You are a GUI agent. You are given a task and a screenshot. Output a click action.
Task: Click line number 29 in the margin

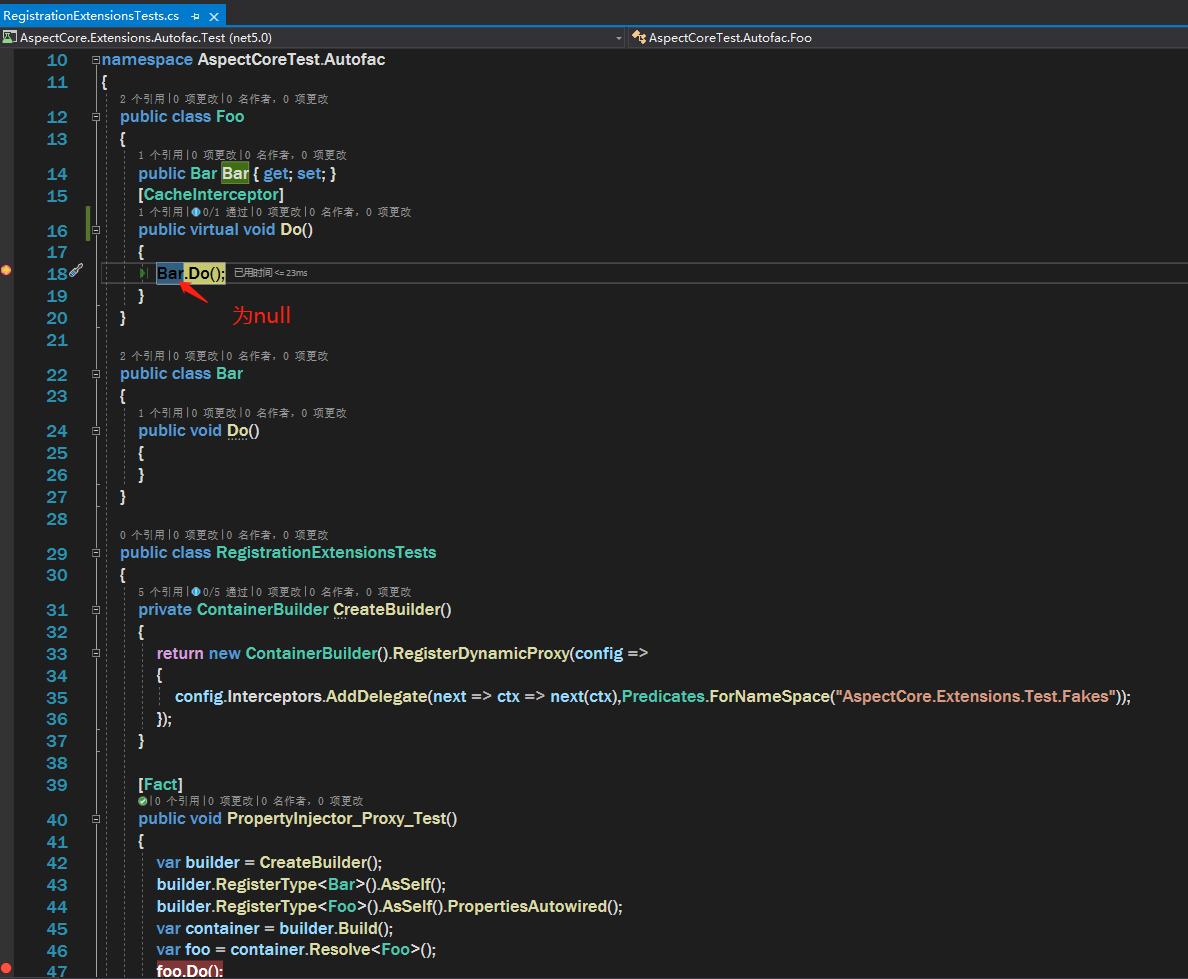pos(57,553)
